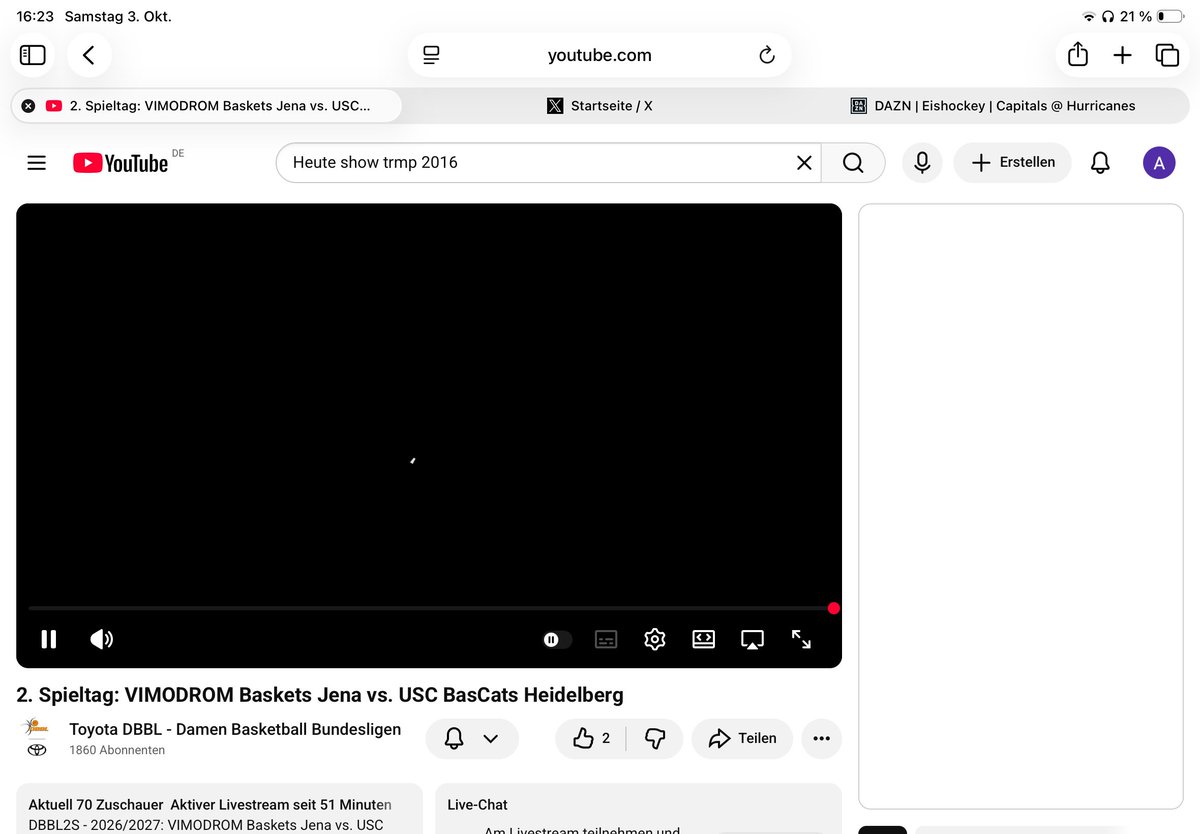Open the page reader menu icon
The image size is (1200, 834).
coord(431,55)
